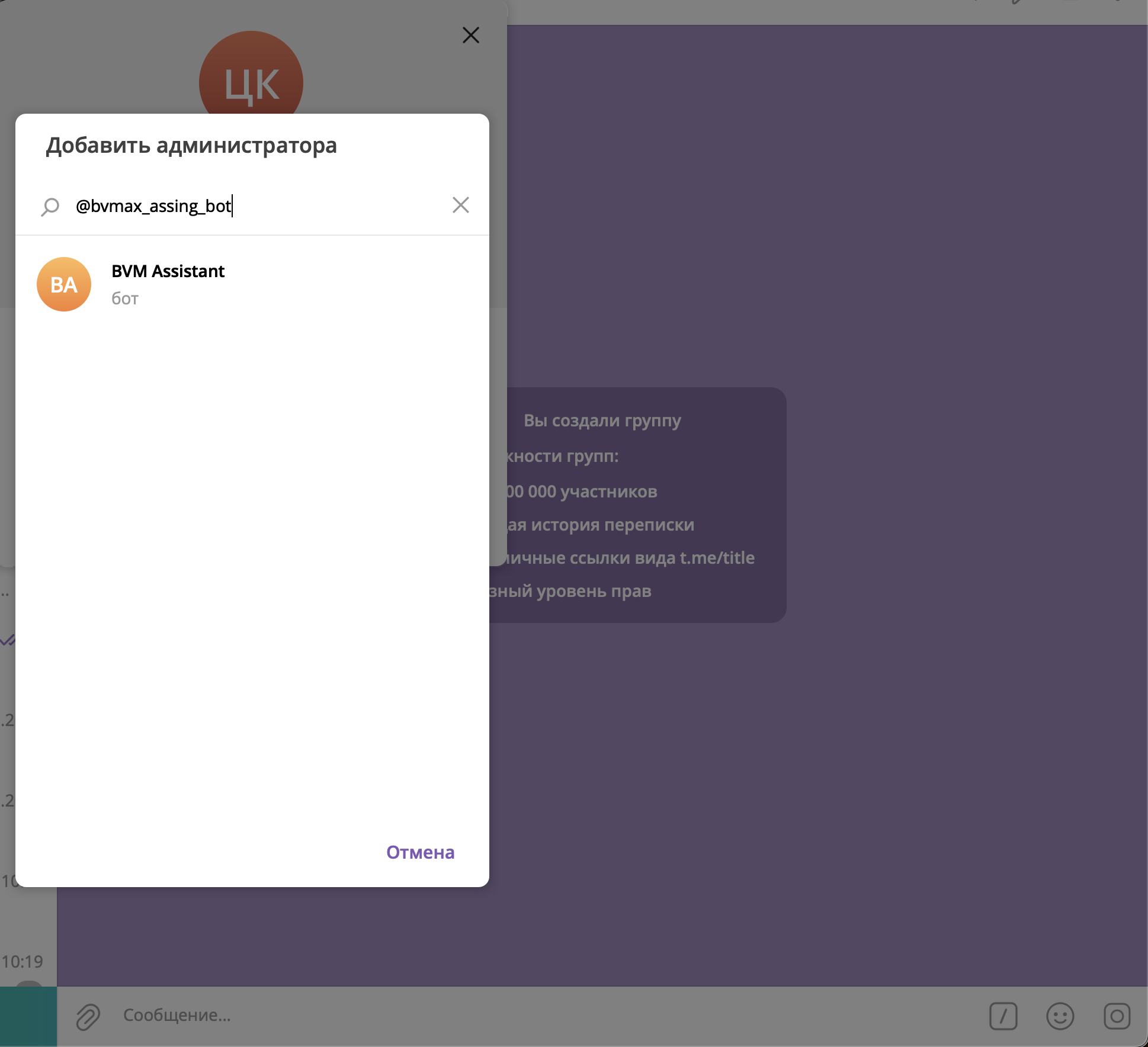Image resolution: width=1148 pixels, height=1047 pixels.
Task: Select BVM Assistant from search results
Action: 168,271
